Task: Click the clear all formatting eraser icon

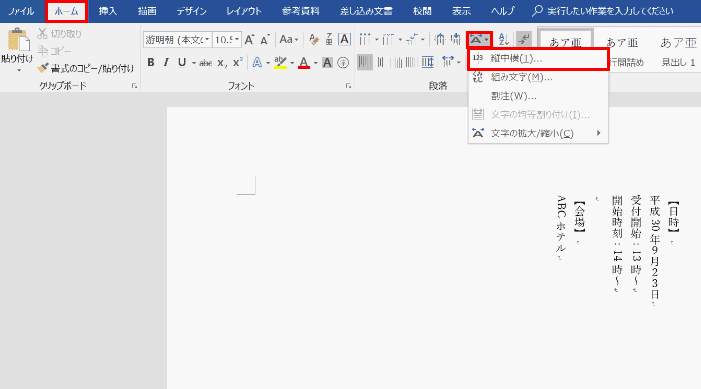Action: (313, 39)
